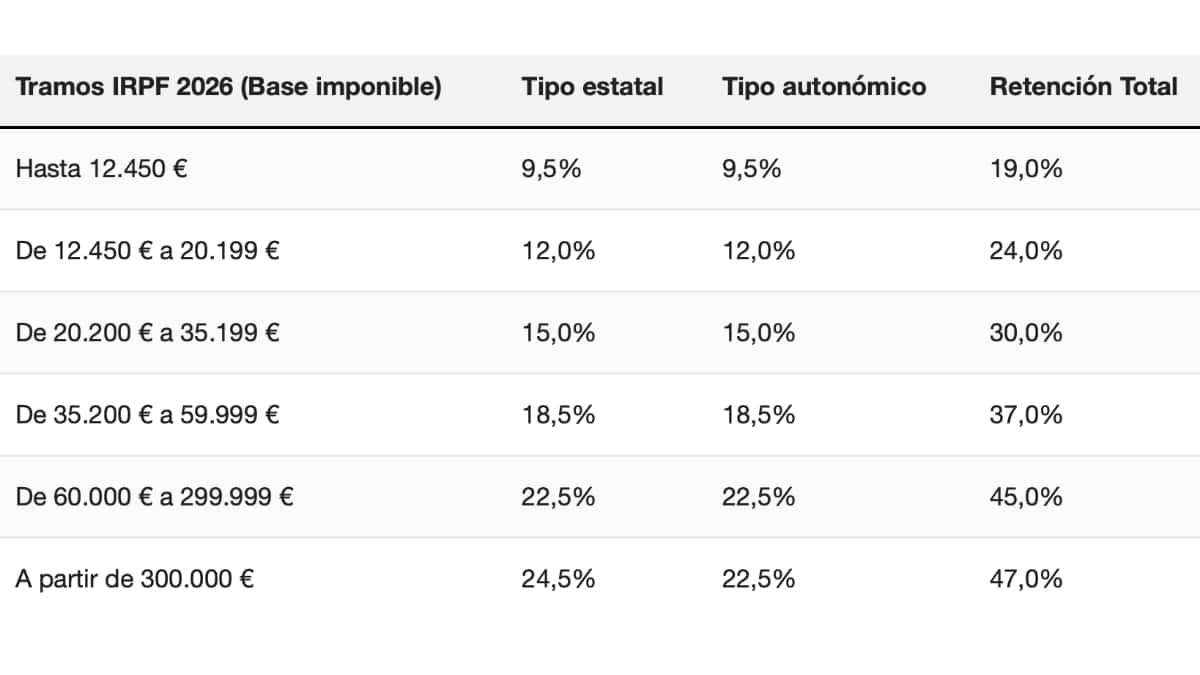The width and height of the screenshot is (1200, 675).
Task: Click the "Tramos IRPF 2026 (Base imponible)" column header
Action: tap(229, 87)
